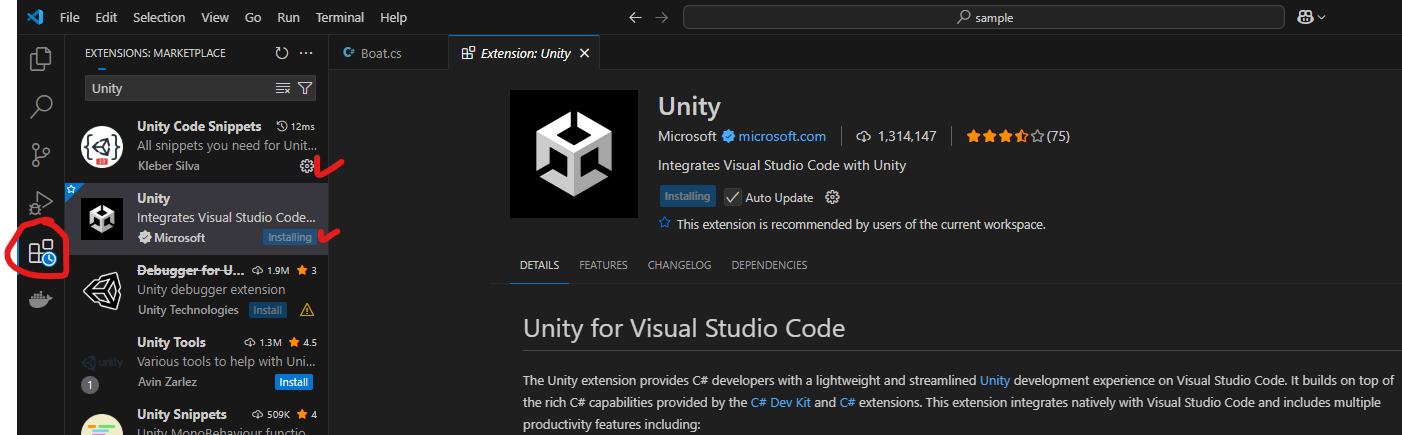This screenshot has height=435, width=1402.
Task: Clear extensions search results
Action: pos(283,88)
